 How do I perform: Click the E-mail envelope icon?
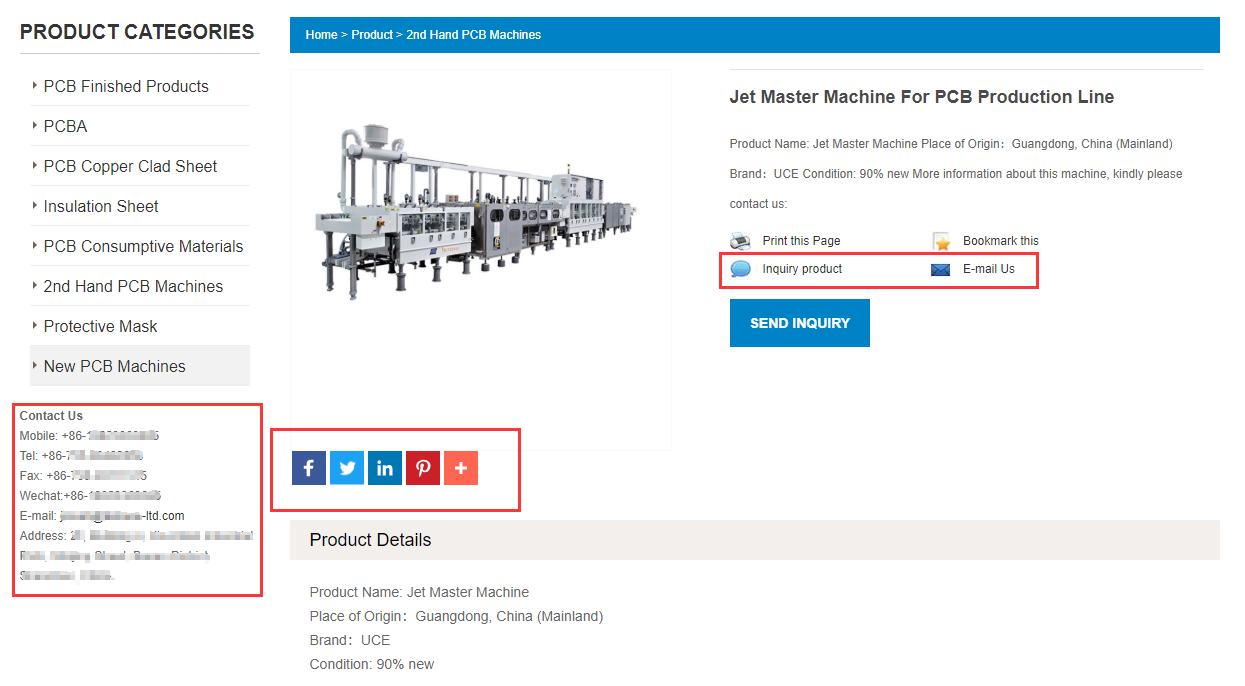tap(941, 269)
